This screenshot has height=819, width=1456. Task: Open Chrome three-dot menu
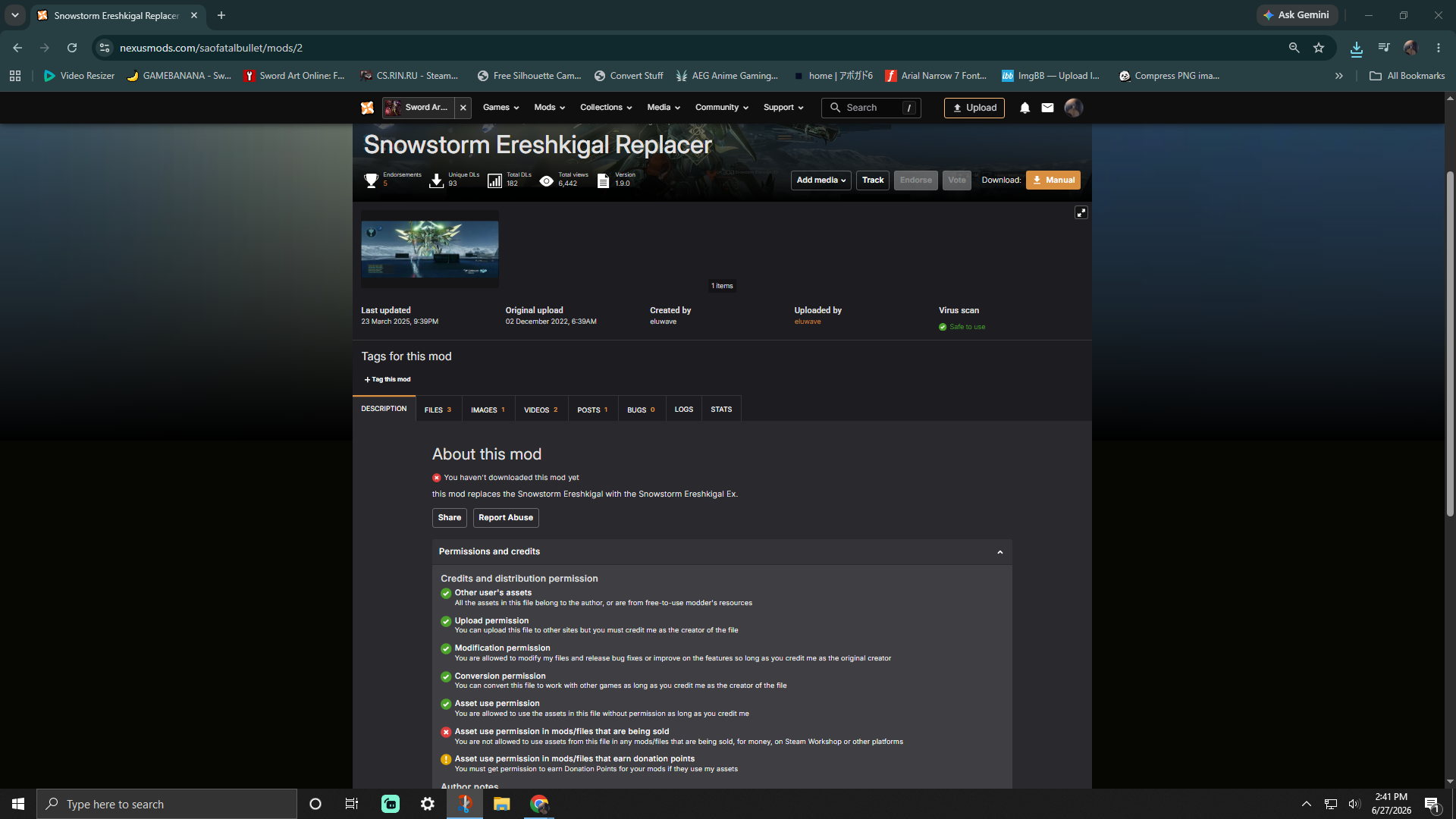[x=1439, y=48]
